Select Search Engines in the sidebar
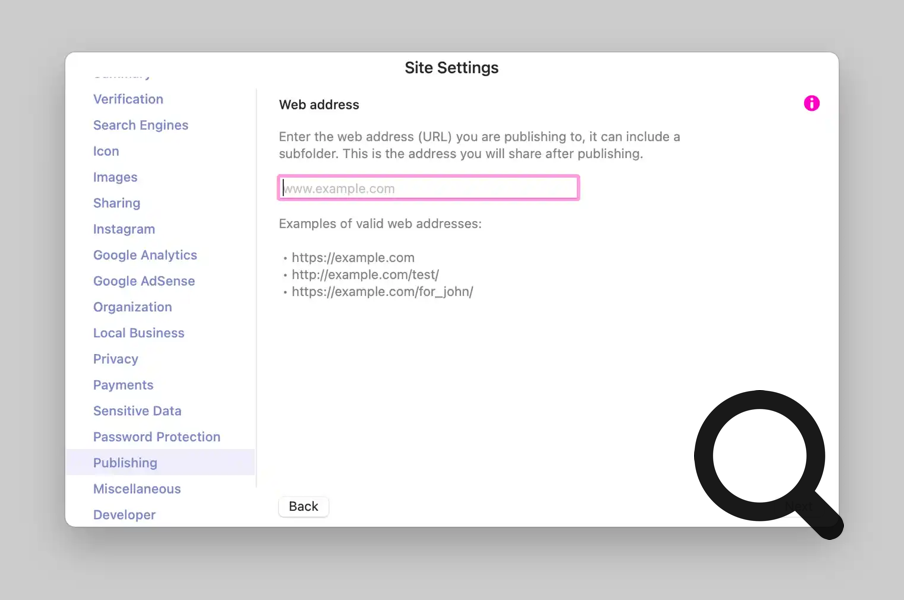The width and height of the screenshot is (904, 600). (140, 125)
